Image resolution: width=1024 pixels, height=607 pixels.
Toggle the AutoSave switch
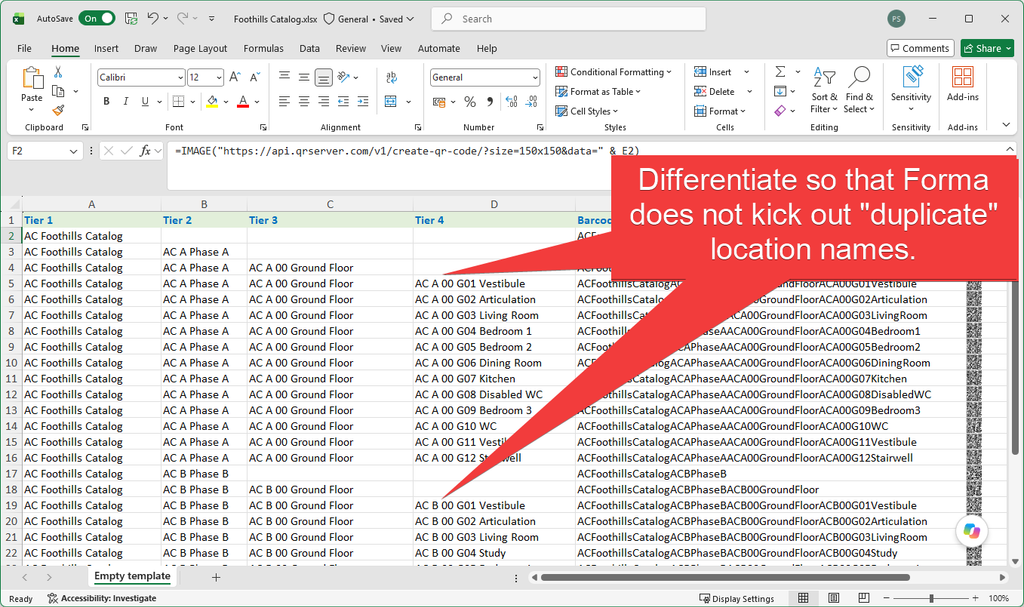97,18
